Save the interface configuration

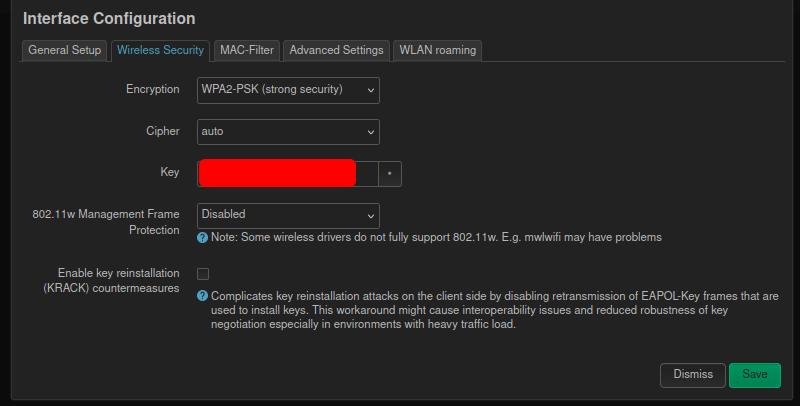point(754,374)
